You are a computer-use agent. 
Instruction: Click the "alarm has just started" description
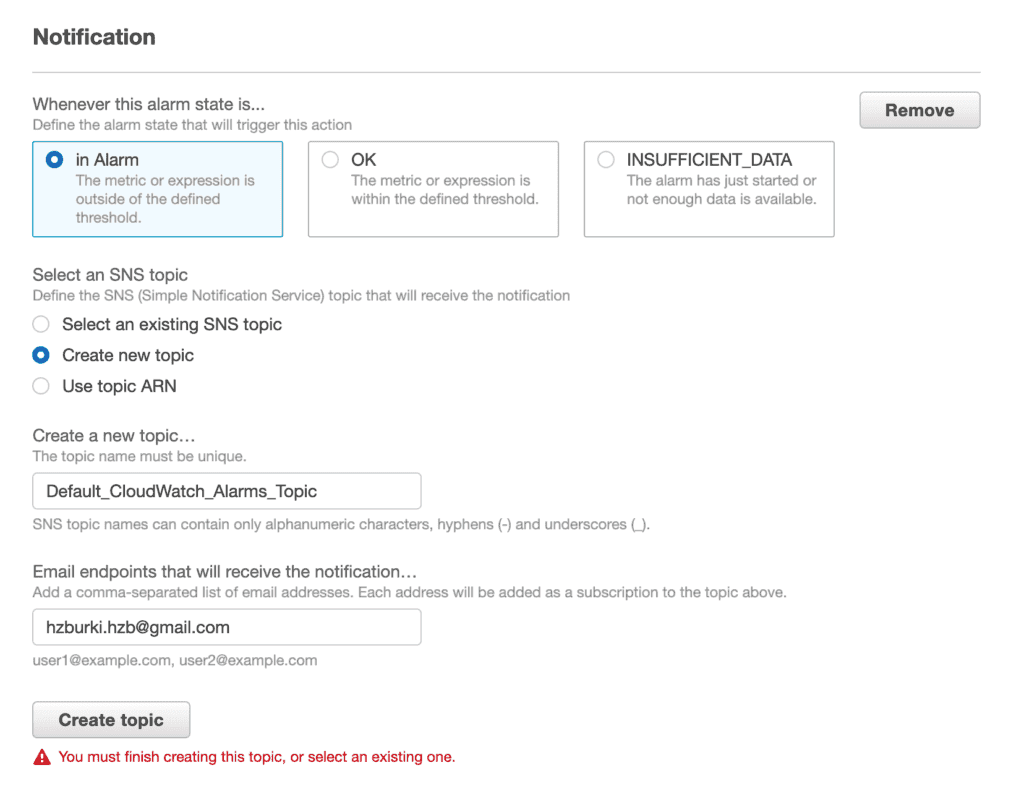721,190
